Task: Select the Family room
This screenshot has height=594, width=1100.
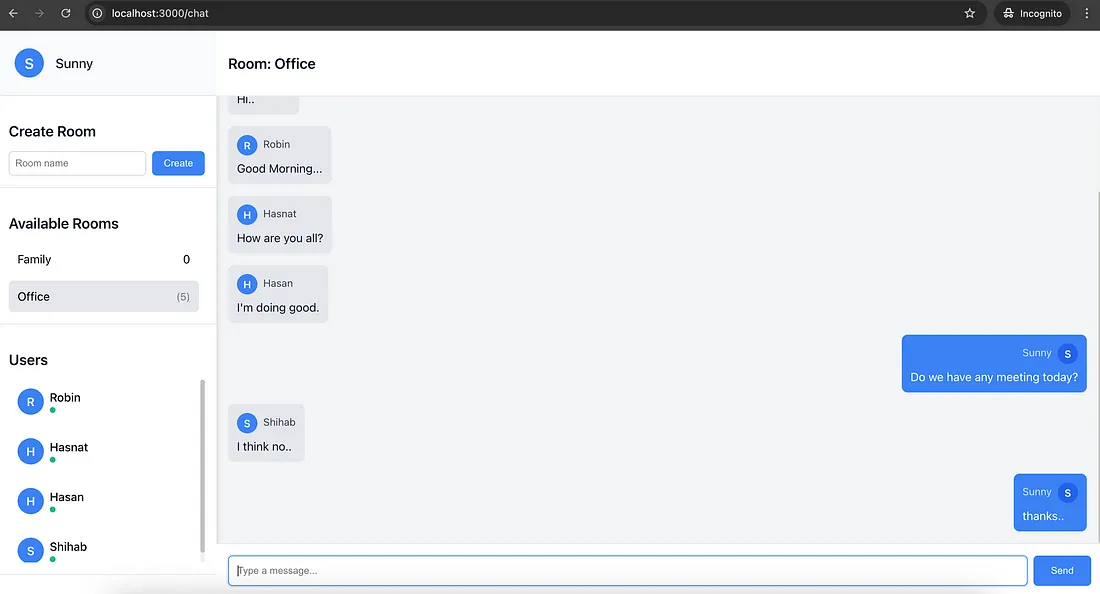Action: tap(103, 260)
